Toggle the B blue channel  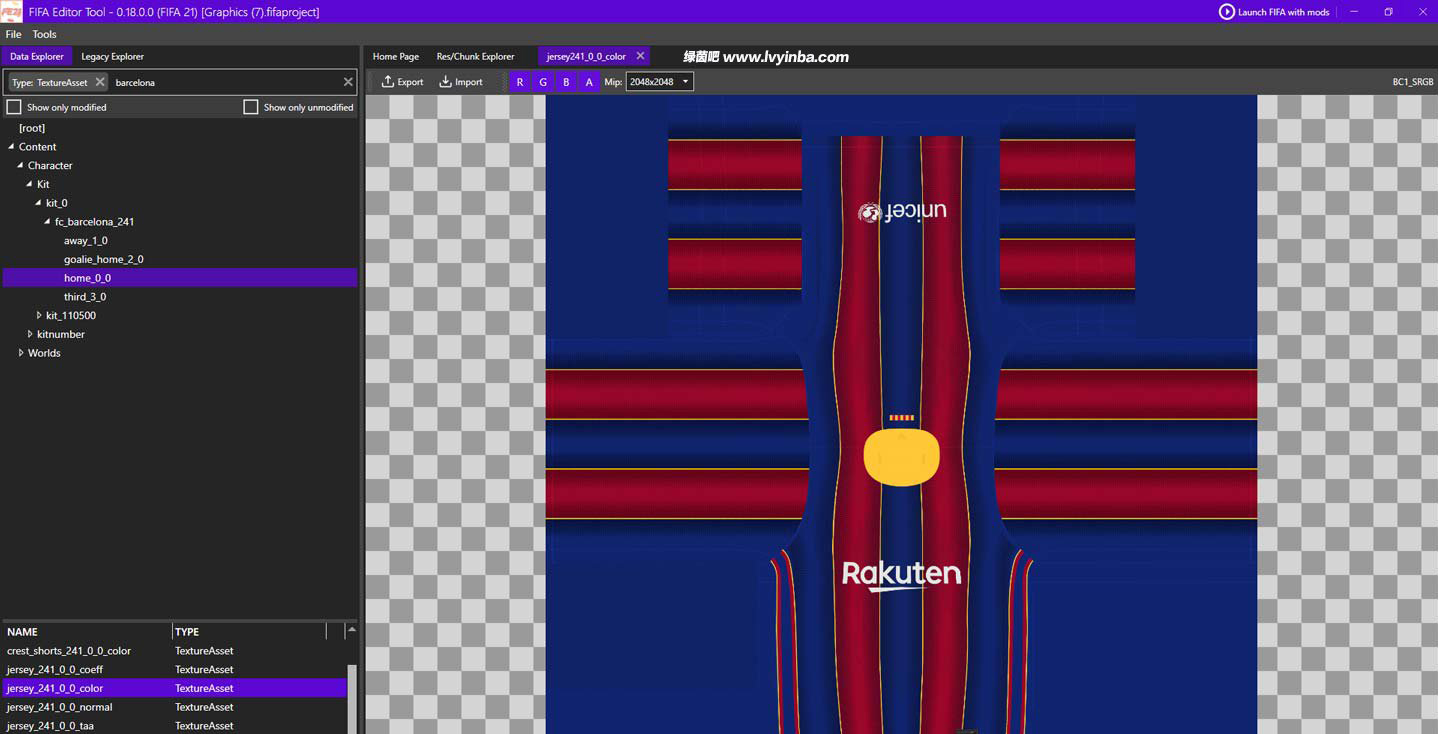click(x=566, y=82)
